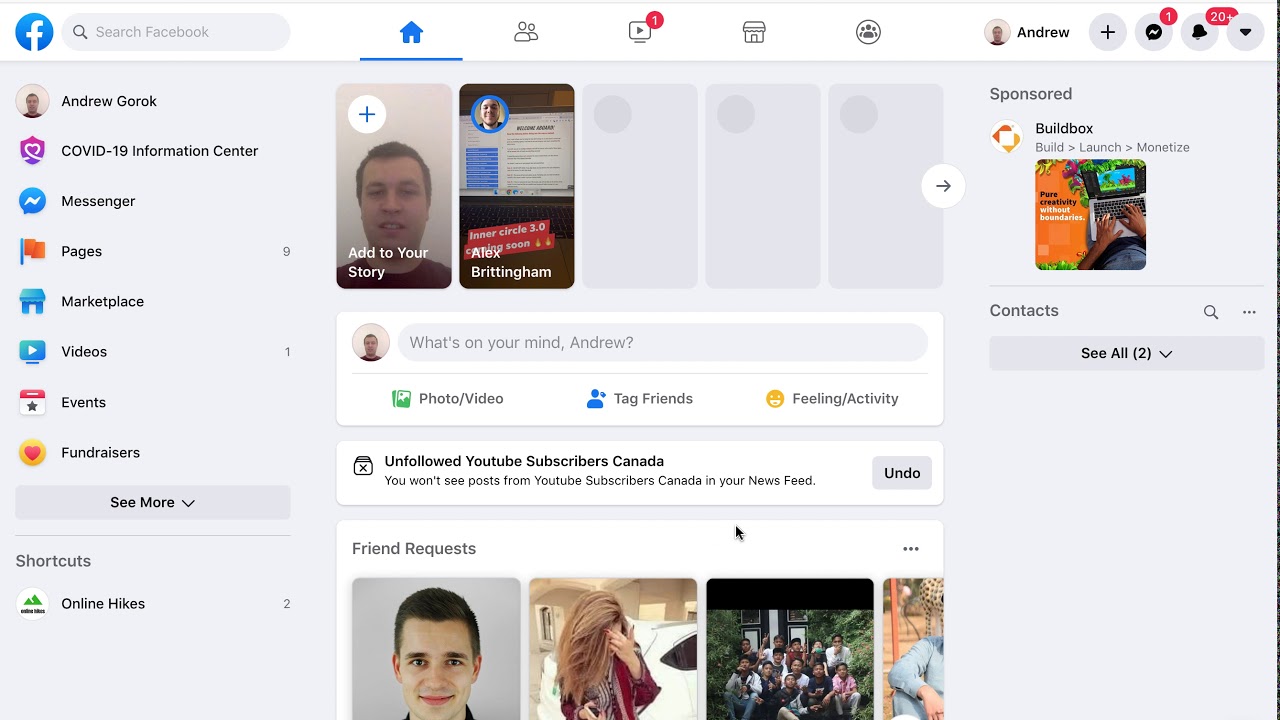This screenshot has height=720, width=1280.
Task: Open the Buildbox ad image
Action: coord(1091,215)
